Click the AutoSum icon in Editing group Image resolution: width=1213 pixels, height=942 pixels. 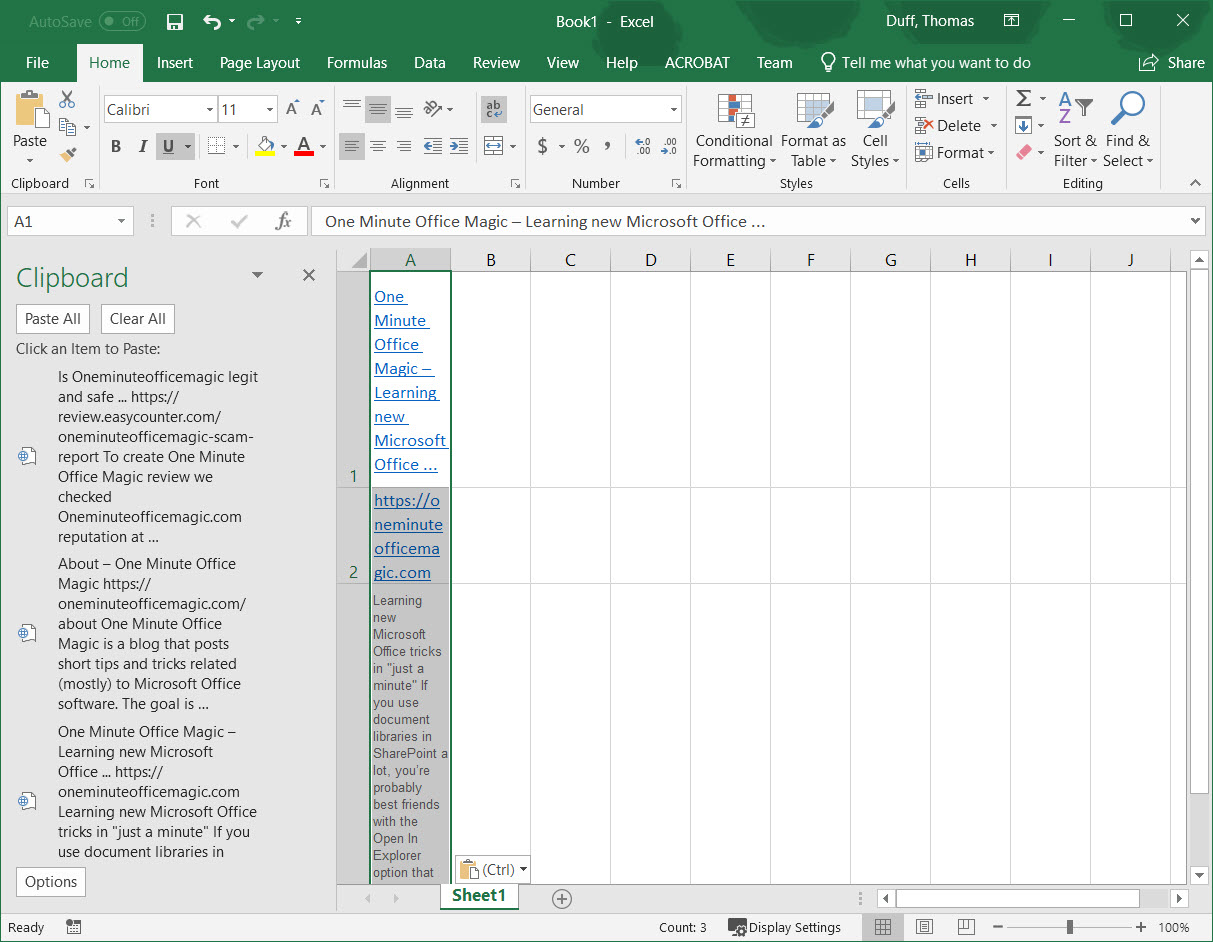1025,98
